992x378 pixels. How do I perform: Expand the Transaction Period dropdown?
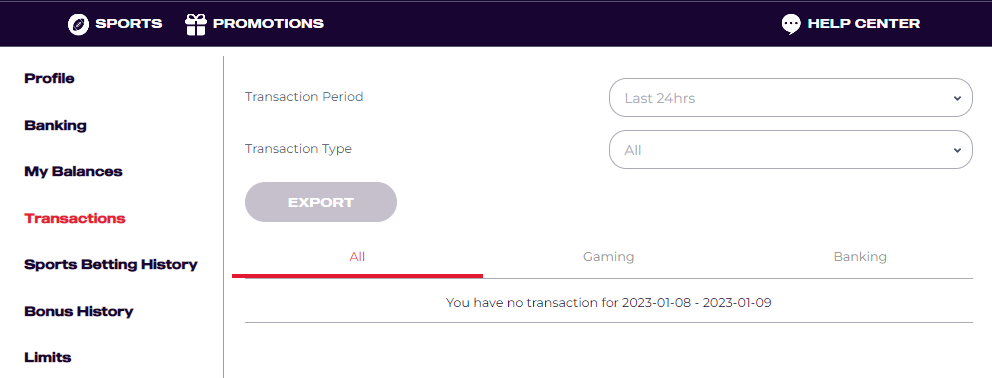(790, 98)
